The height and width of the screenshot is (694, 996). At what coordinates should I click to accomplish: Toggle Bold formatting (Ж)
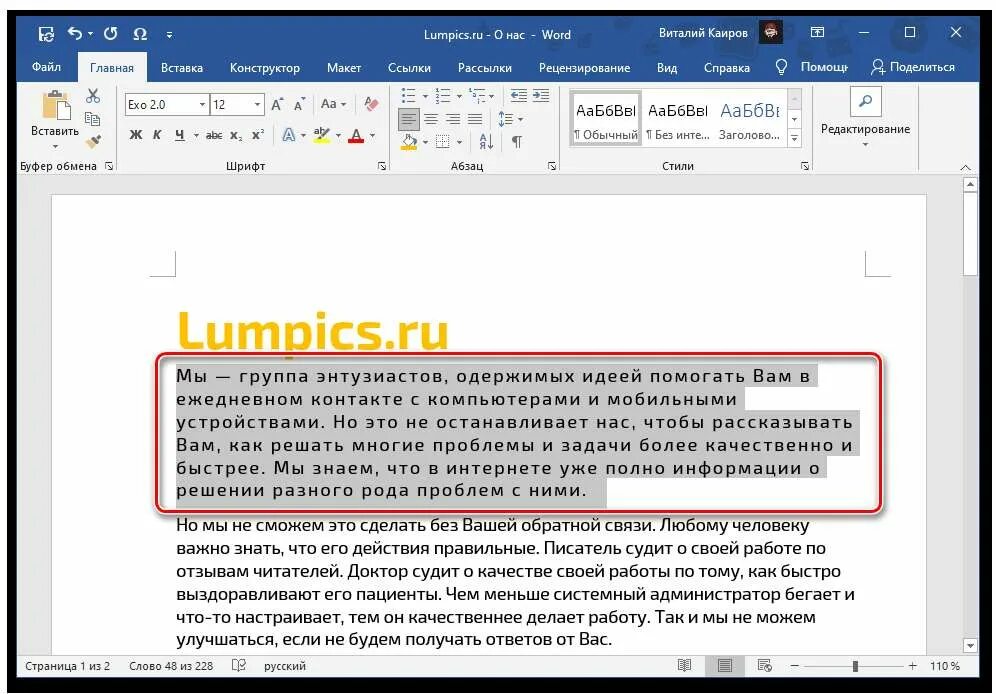pos(136,135)
